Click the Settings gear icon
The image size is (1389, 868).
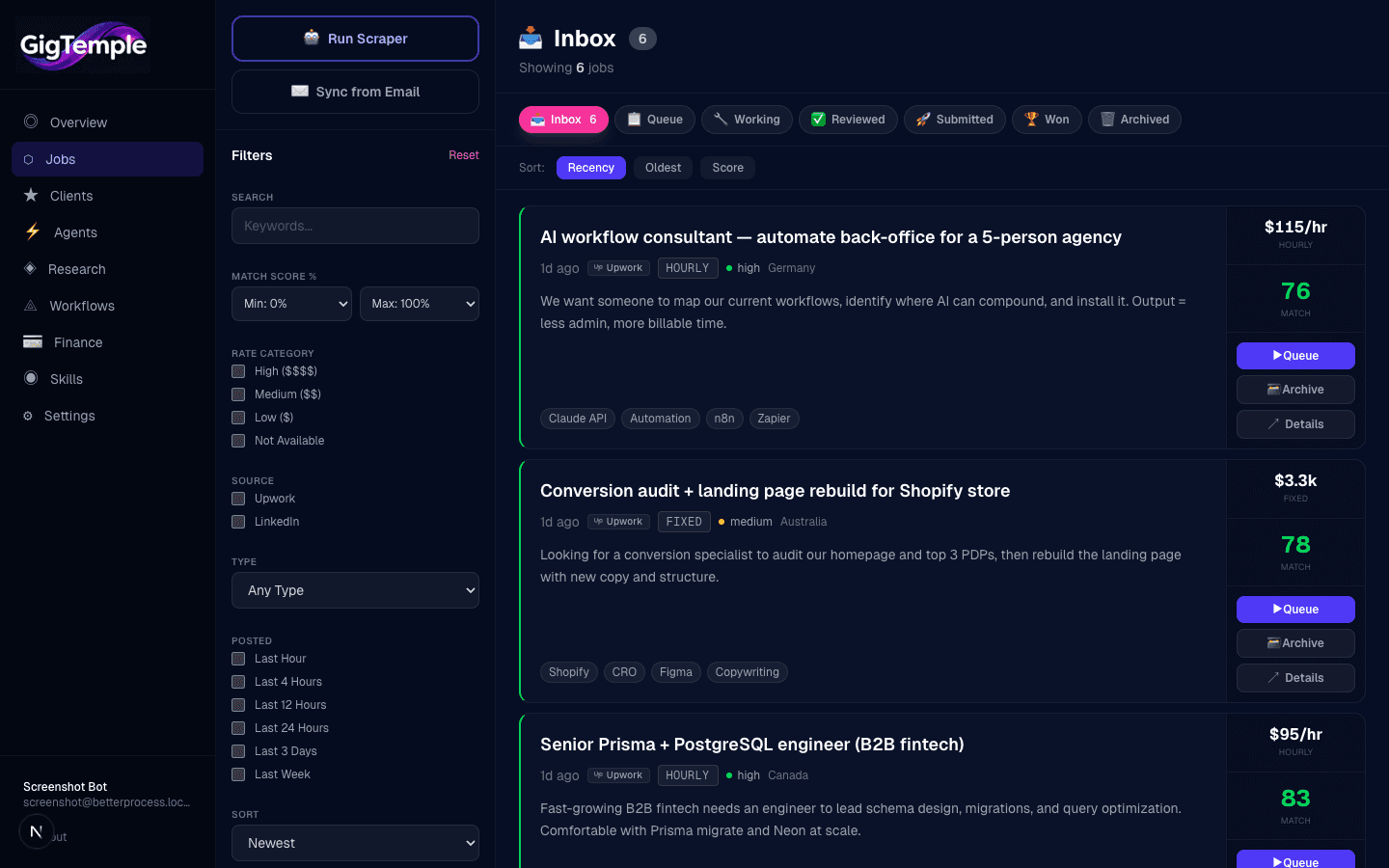click(x=28, y=416)
